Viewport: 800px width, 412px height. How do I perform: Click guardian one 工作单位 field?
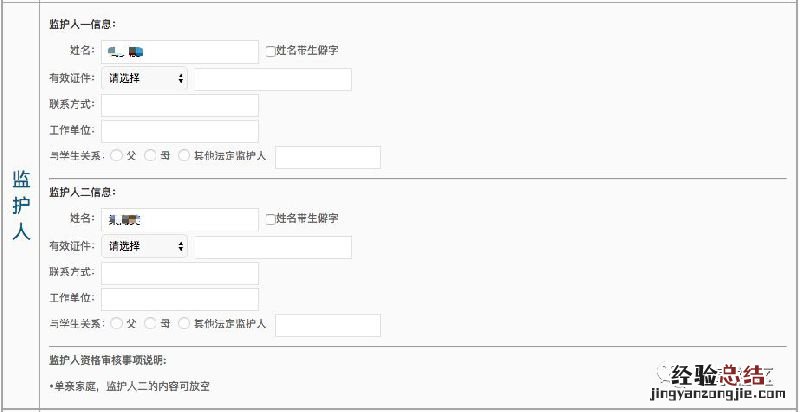click(180, 131)
